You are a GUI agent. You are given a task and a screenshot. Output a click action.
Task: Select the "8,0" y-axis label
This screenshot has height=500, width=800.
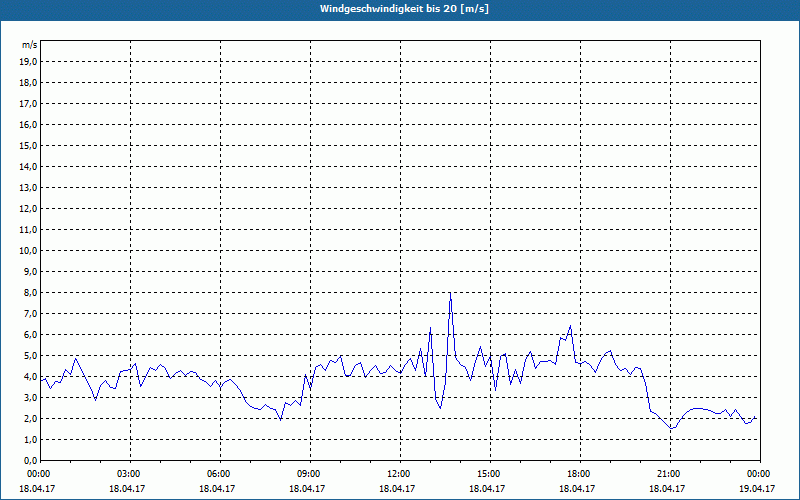tap(32, 292)
